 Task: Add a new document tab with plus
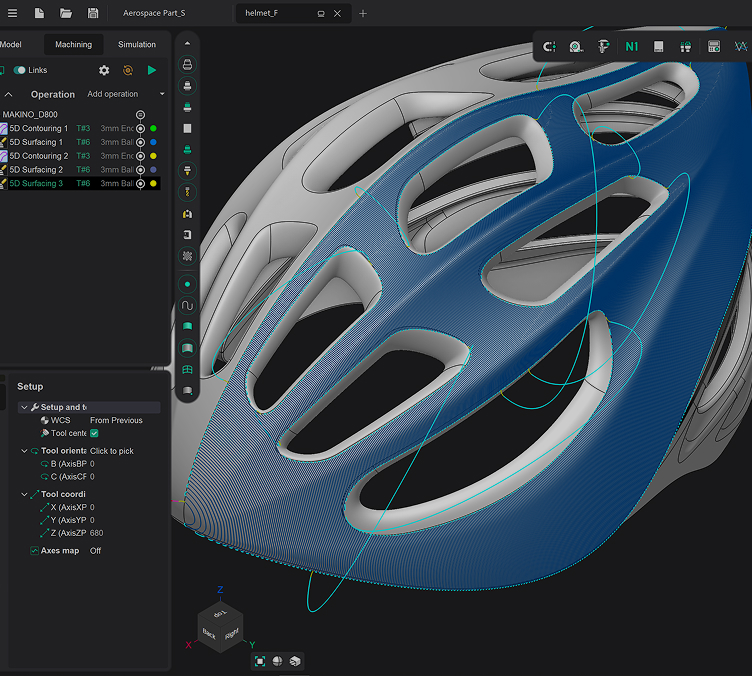(x=363, y=13)
